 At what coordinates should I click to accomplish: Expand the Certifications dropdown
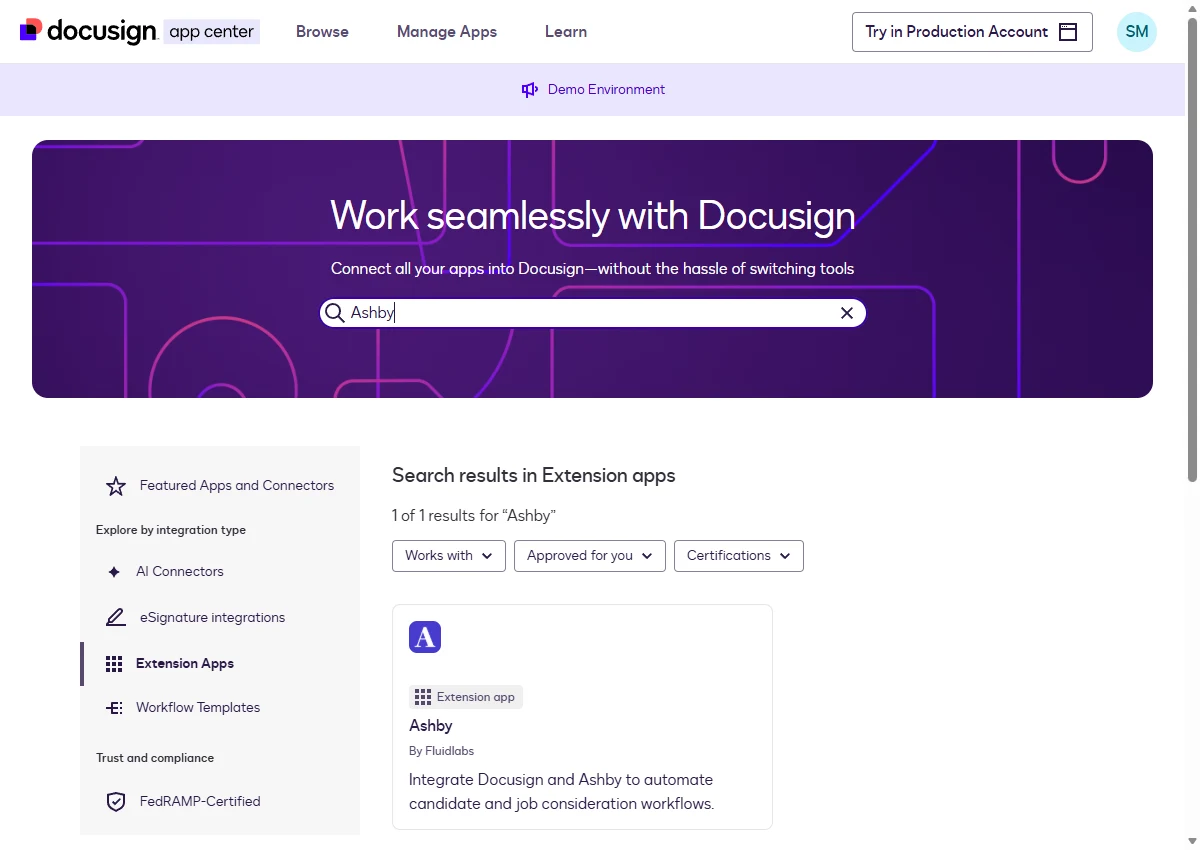pyautogui.click(x=739, y=556)
